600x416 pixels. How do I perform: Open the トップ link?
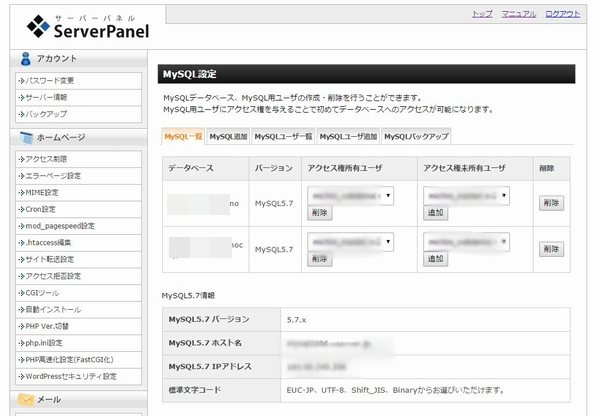pos(482,14)
